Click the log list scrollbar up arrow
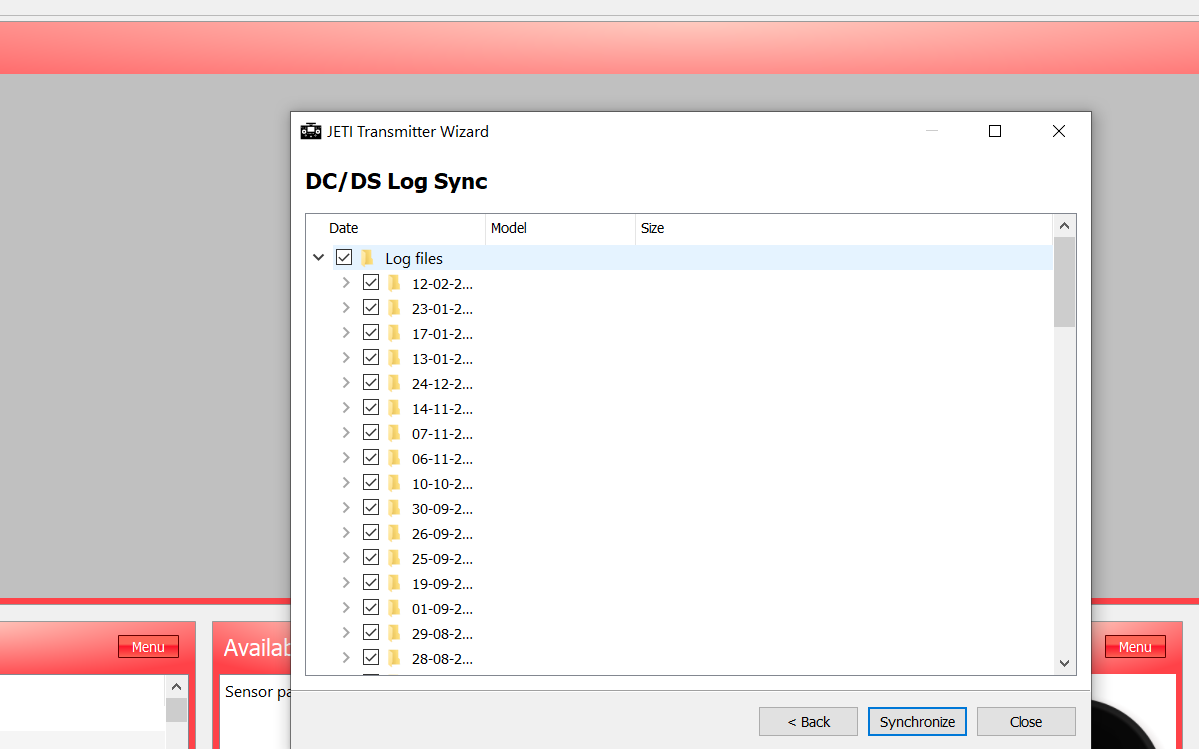The width and height of the screenshot is (1199, 749). (x=1064, y=226)
